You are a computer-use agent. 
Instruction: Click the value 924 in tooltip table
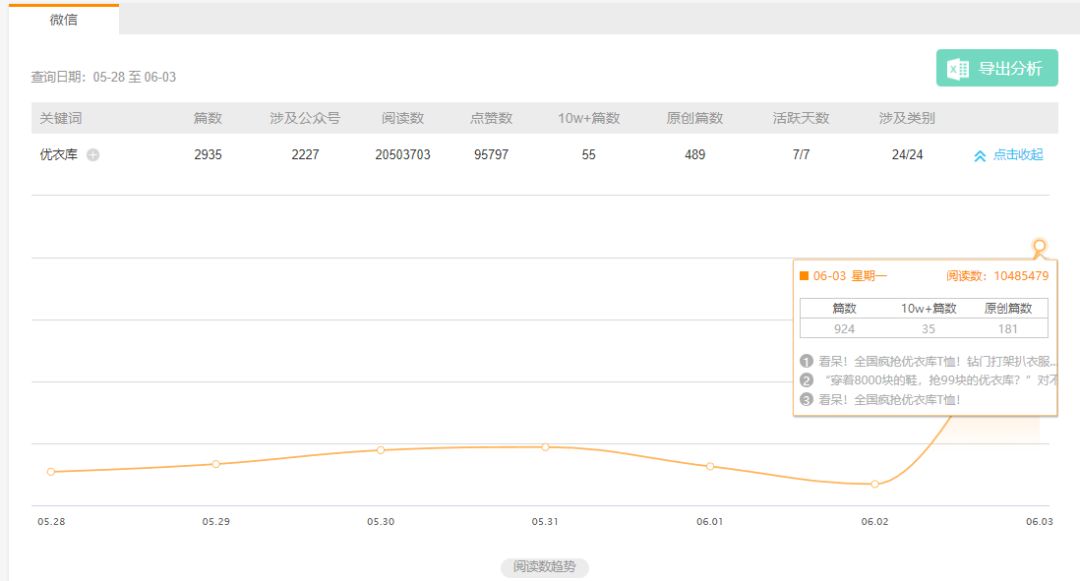844,329
